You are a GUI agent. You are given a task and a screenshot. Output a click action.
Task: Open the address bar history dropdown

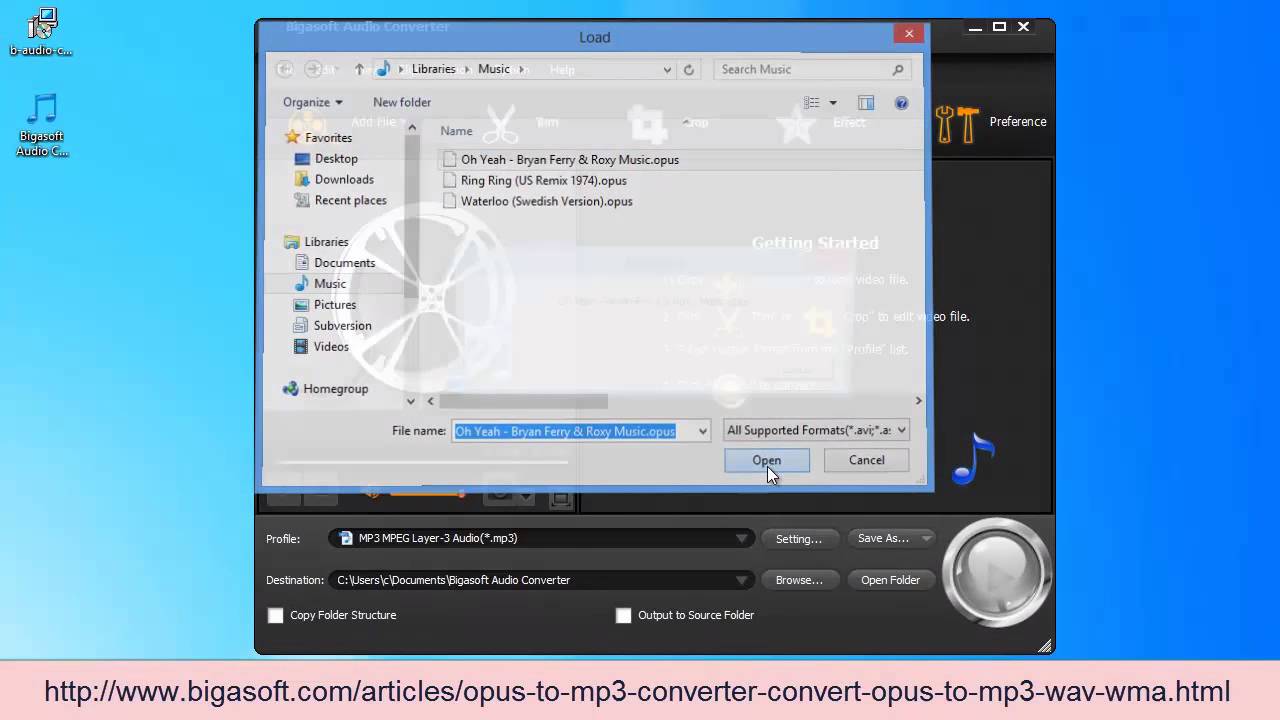(x=667, y=70)
